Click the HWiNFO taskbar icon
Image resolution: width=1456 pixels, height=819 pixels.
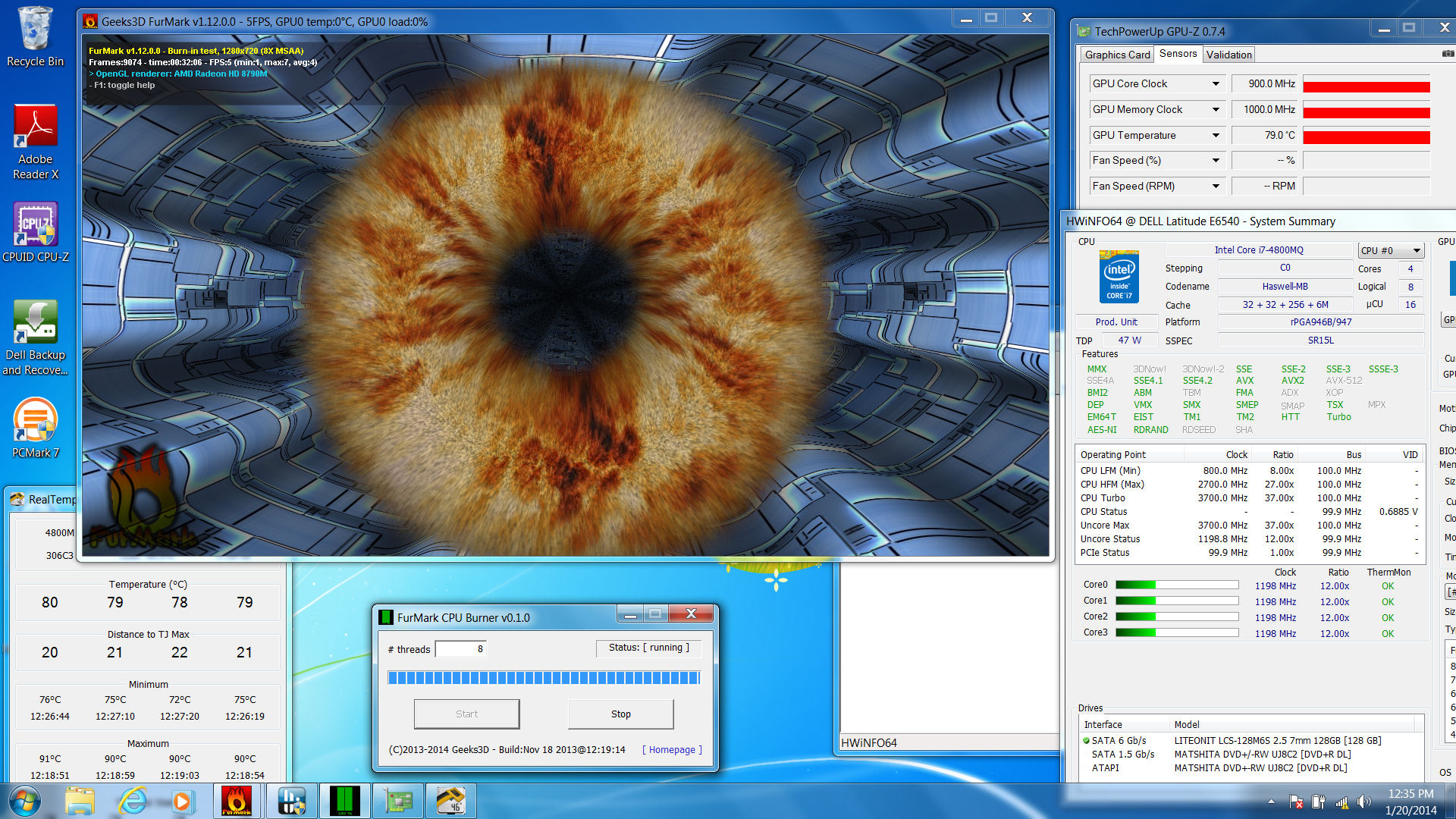pos(291,801)
